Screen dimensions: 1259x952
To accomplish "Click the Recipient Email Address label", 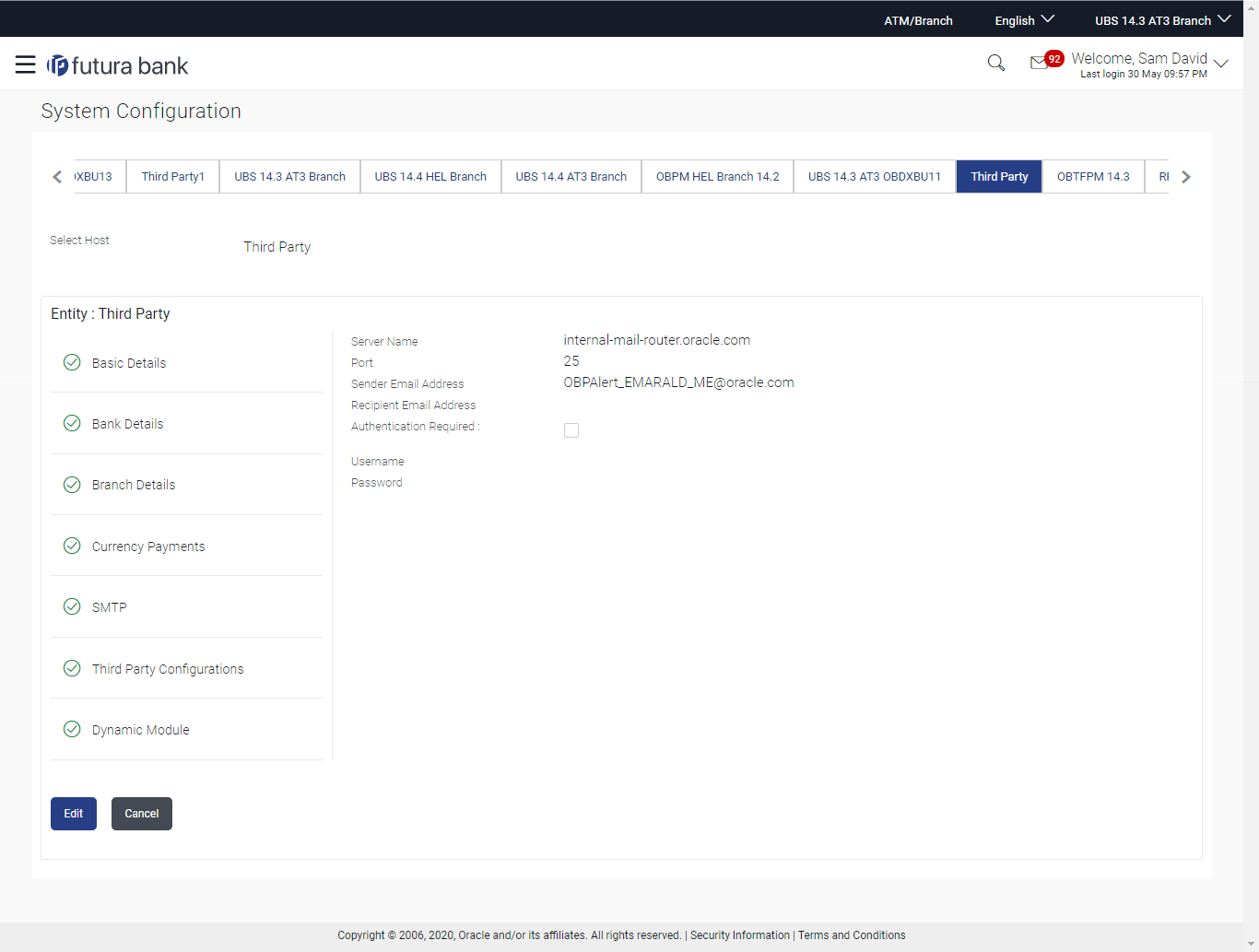I will pos(413,405).
